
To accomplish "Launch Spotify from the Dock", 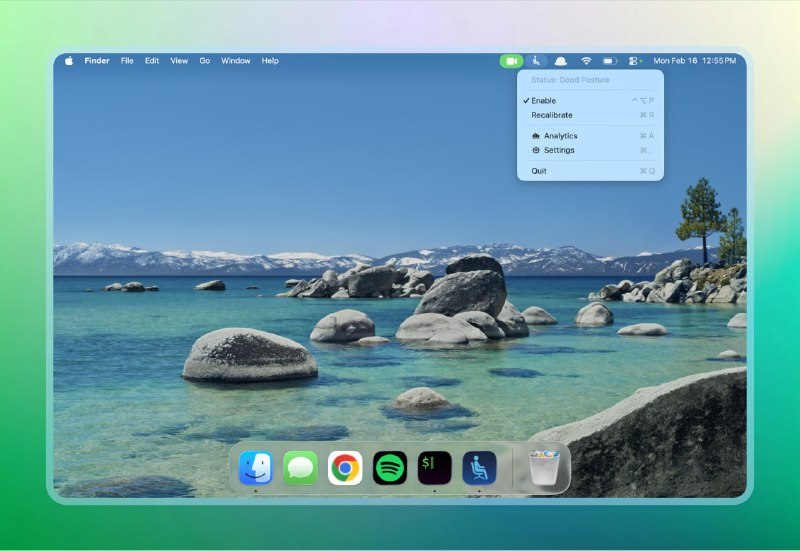I will click(x=390, y=468).
